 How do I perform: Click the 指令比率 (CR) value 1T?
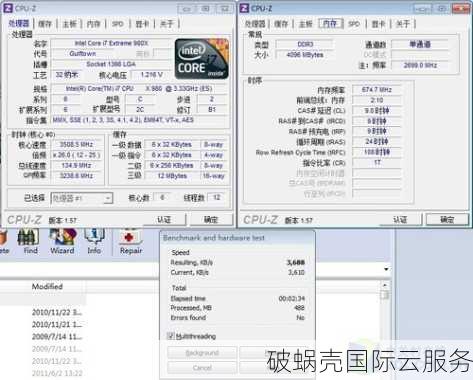377,163
